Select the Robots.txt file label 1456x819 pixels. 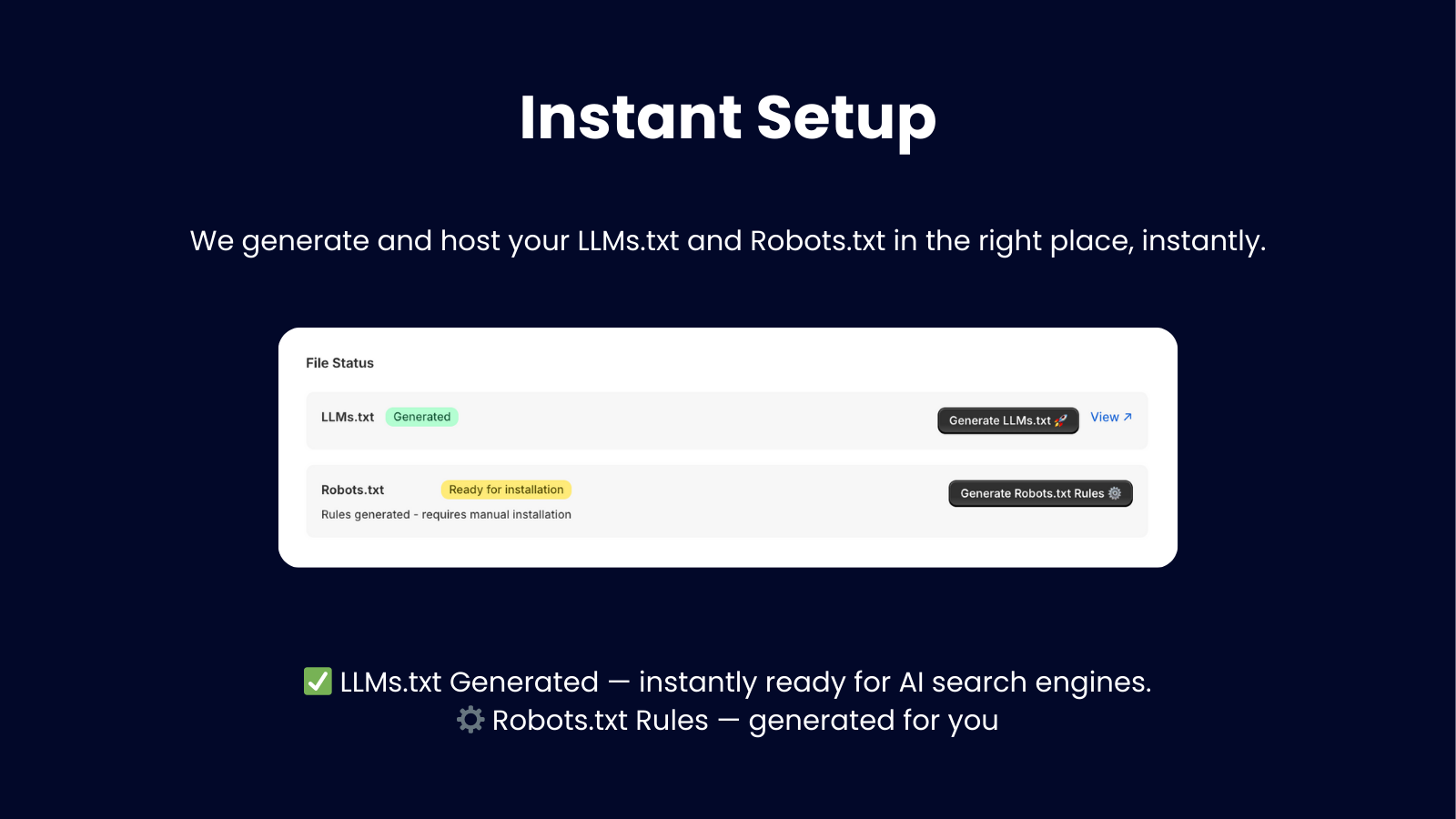(x=352, y=490)
